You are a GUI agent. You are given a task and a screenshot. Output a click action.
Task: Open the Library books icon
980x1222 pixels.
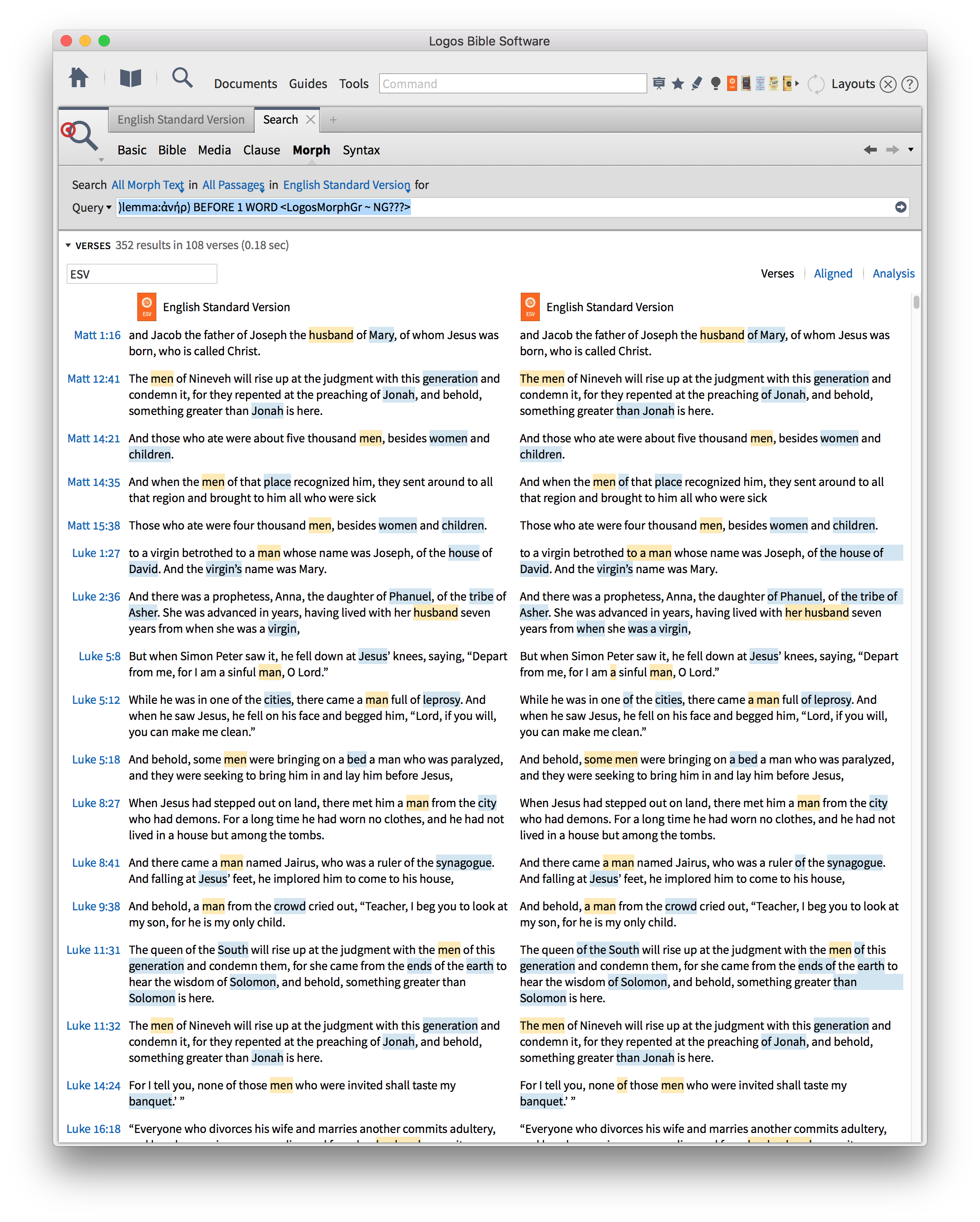pos(130,78)
